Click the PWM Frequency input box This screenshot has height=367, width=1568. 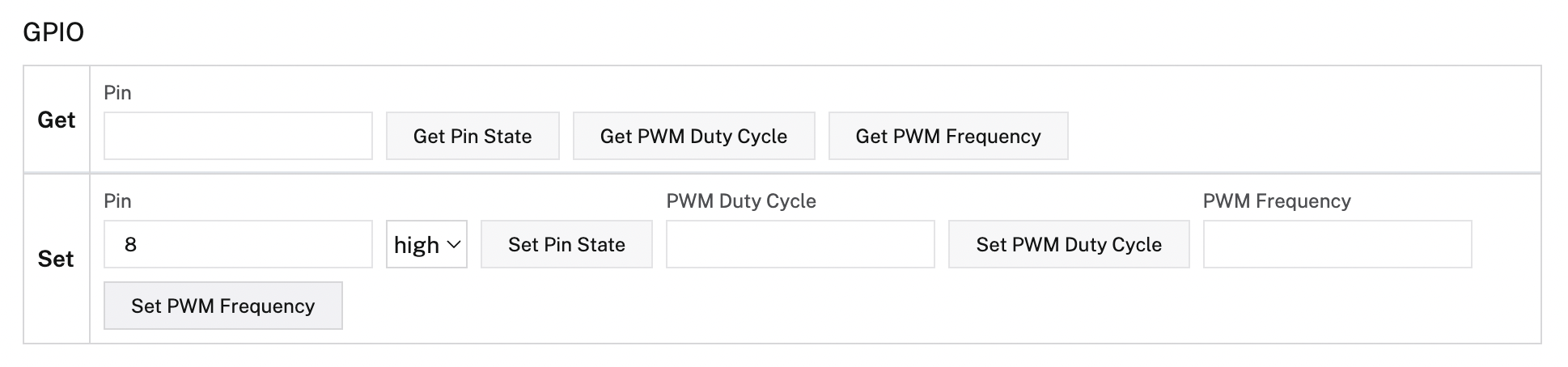[x=1337, y=244]
